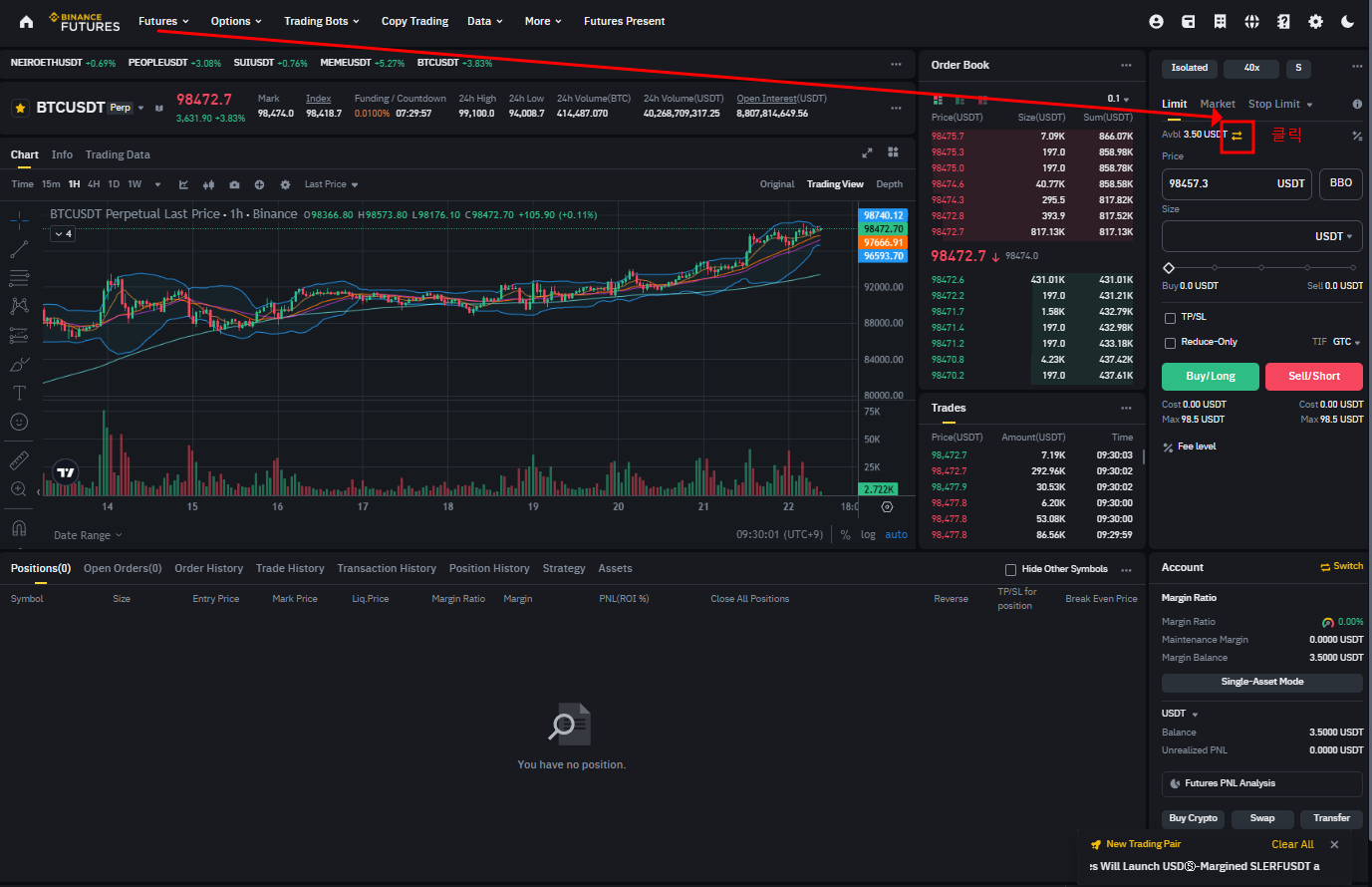
Task: Open the order type info icon
Action: (x=1357, y=104)
